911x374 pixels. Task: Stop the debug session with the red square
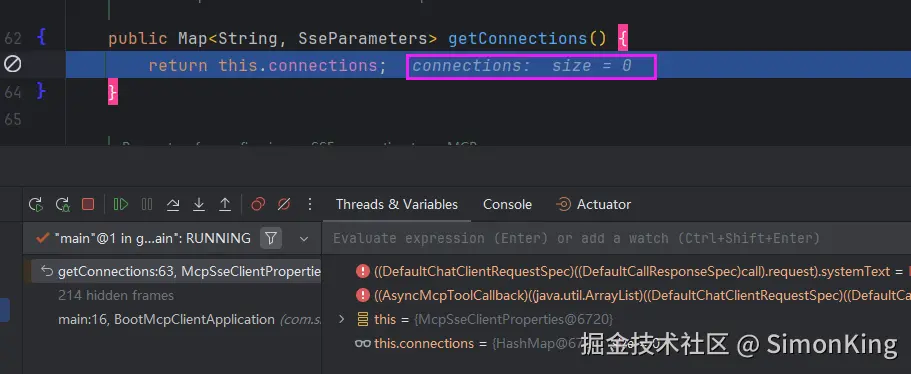pyautogui.click(x=88, y=204)
